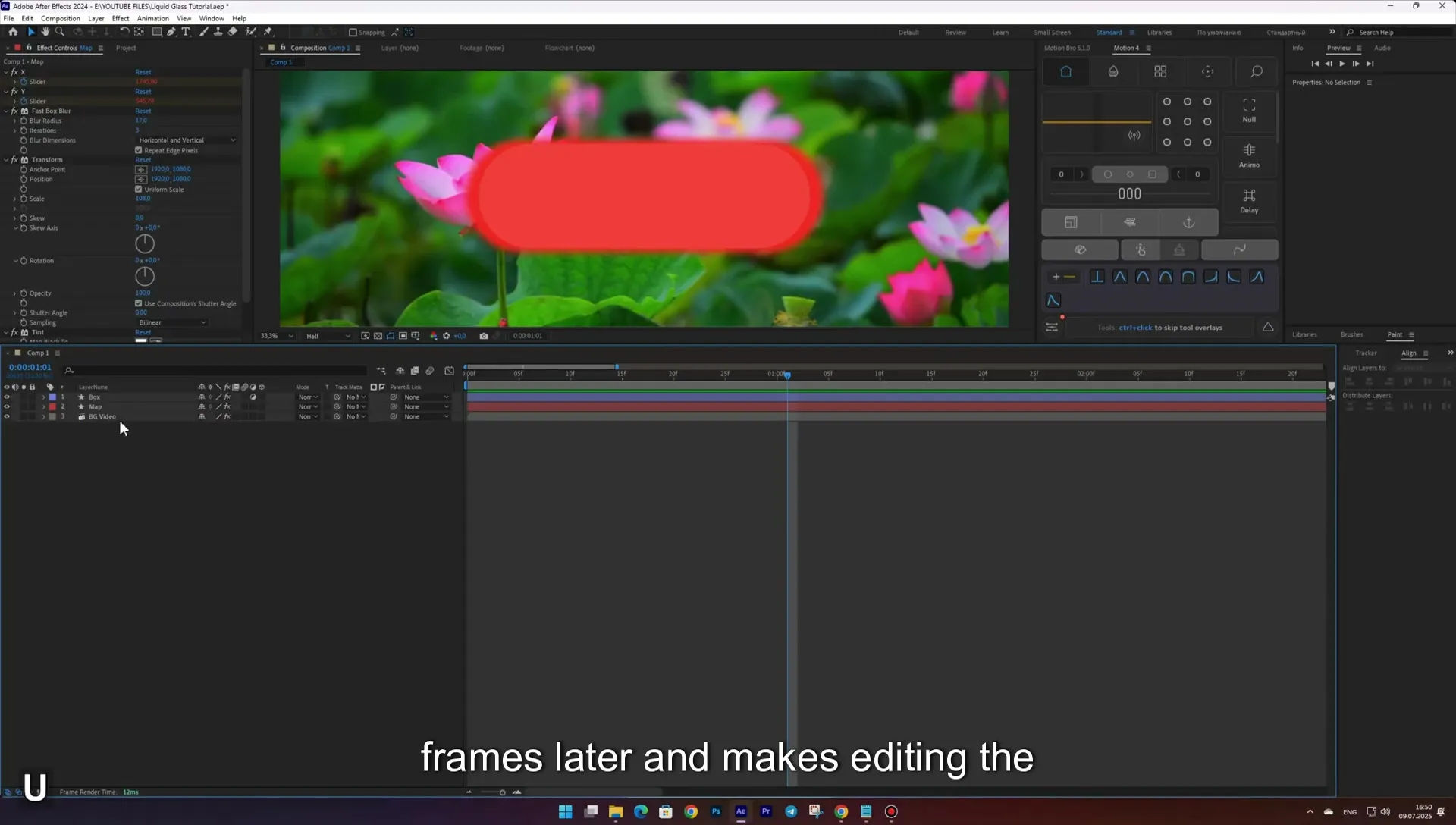Switch to the Project panel tab

tap(126, 48)
